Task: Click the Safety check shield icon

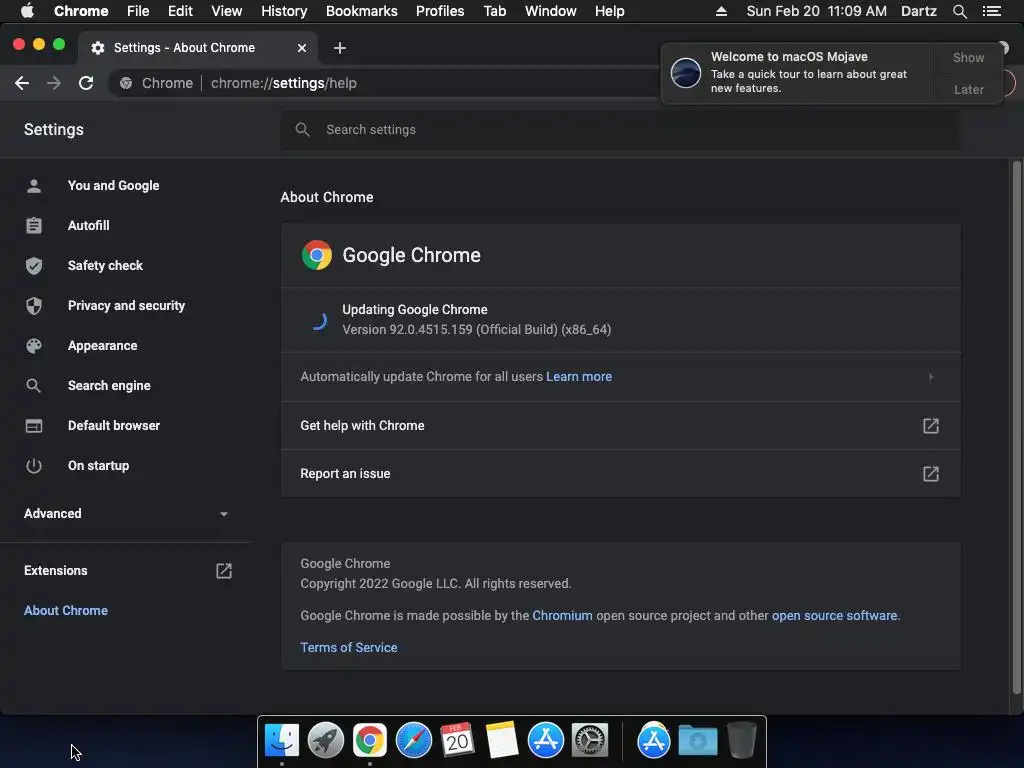Action: [34, 266]
